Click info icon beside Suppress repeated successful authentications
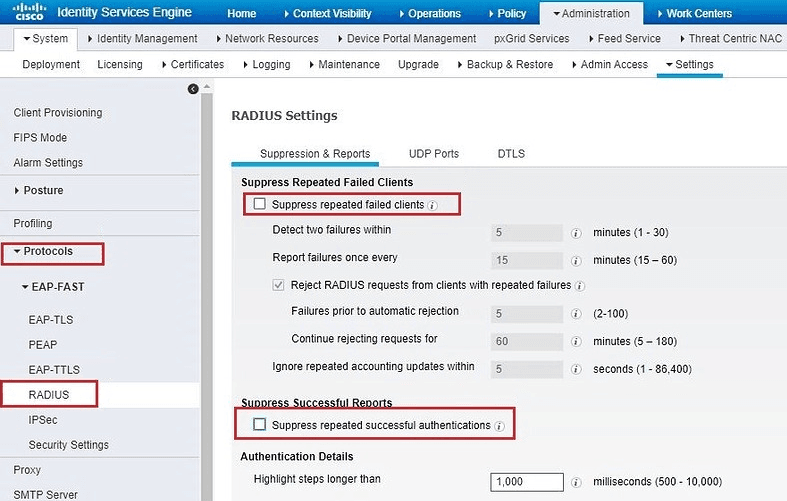Screen dimensions: 787x501 click(499, 426)
